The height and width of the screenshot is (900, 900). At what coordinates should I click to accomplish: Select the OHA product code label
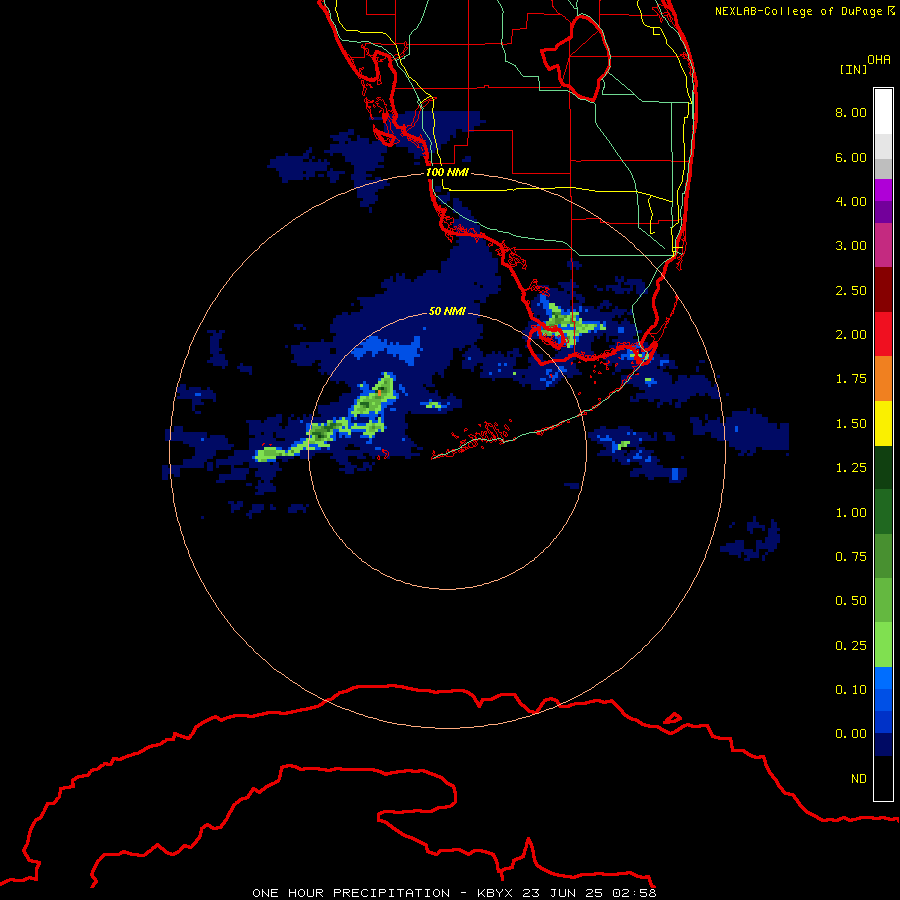pyautogui.click(x=879, y=60)
